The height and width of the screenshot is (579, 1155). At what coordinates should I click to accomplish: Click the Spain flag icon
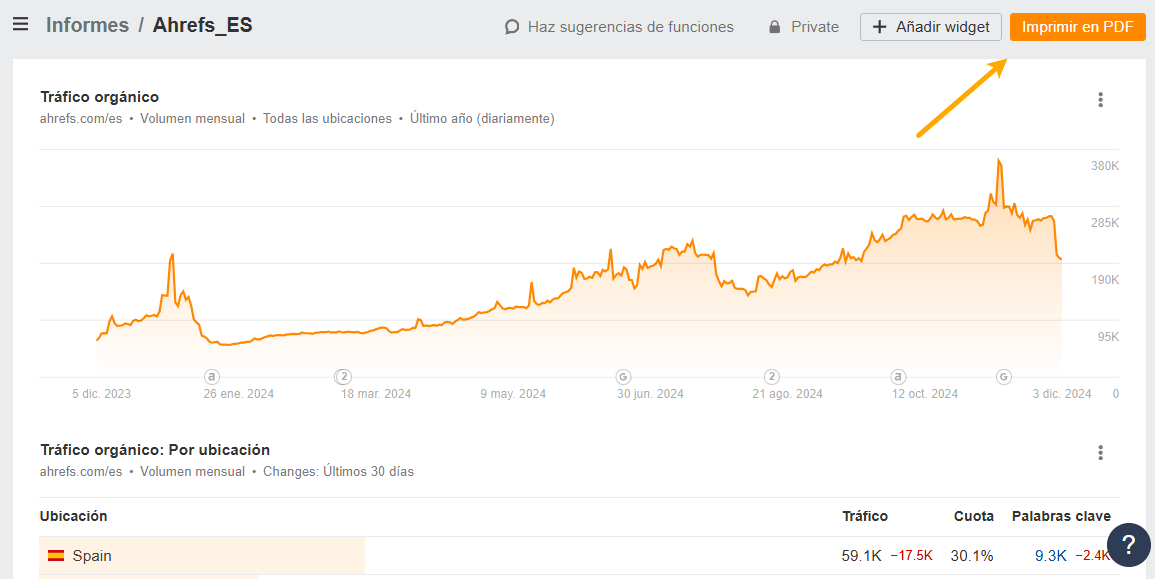tap(56, 556)
